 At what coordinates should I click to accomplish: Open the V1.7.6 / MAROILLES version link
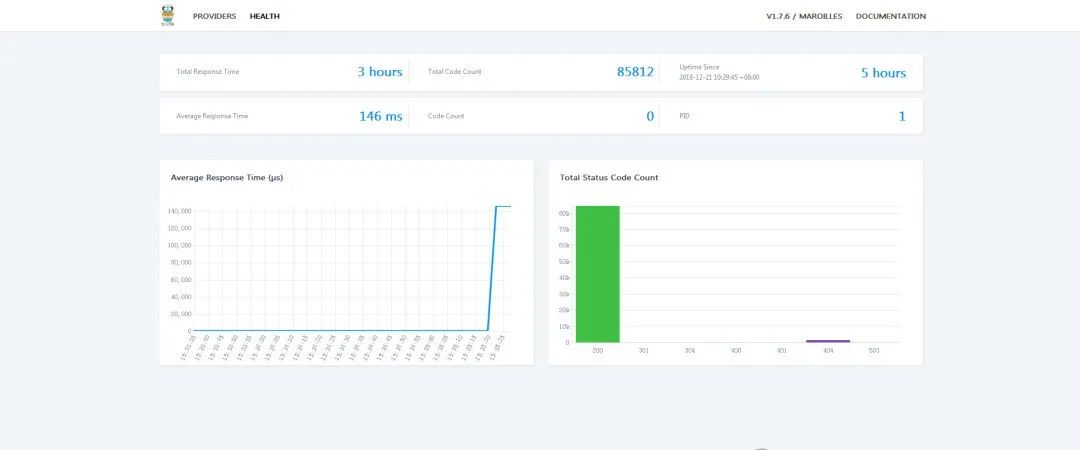point(804,16)
